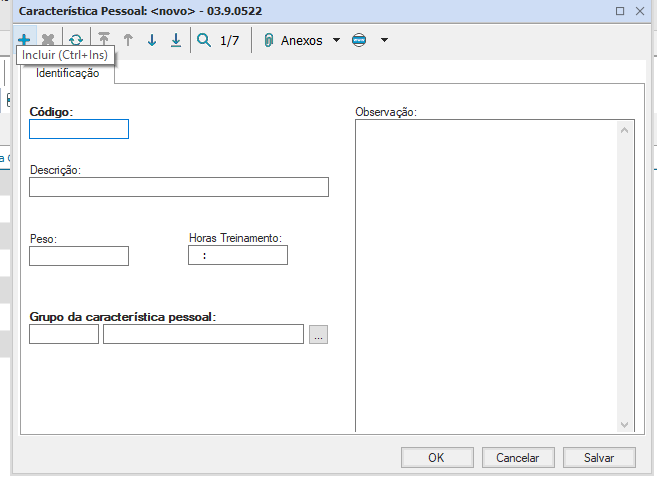Image resolution: width=657 pixels, height=479 pixels.
Task: Click the Horas Treinamento time field
Action: coord(238,256)
